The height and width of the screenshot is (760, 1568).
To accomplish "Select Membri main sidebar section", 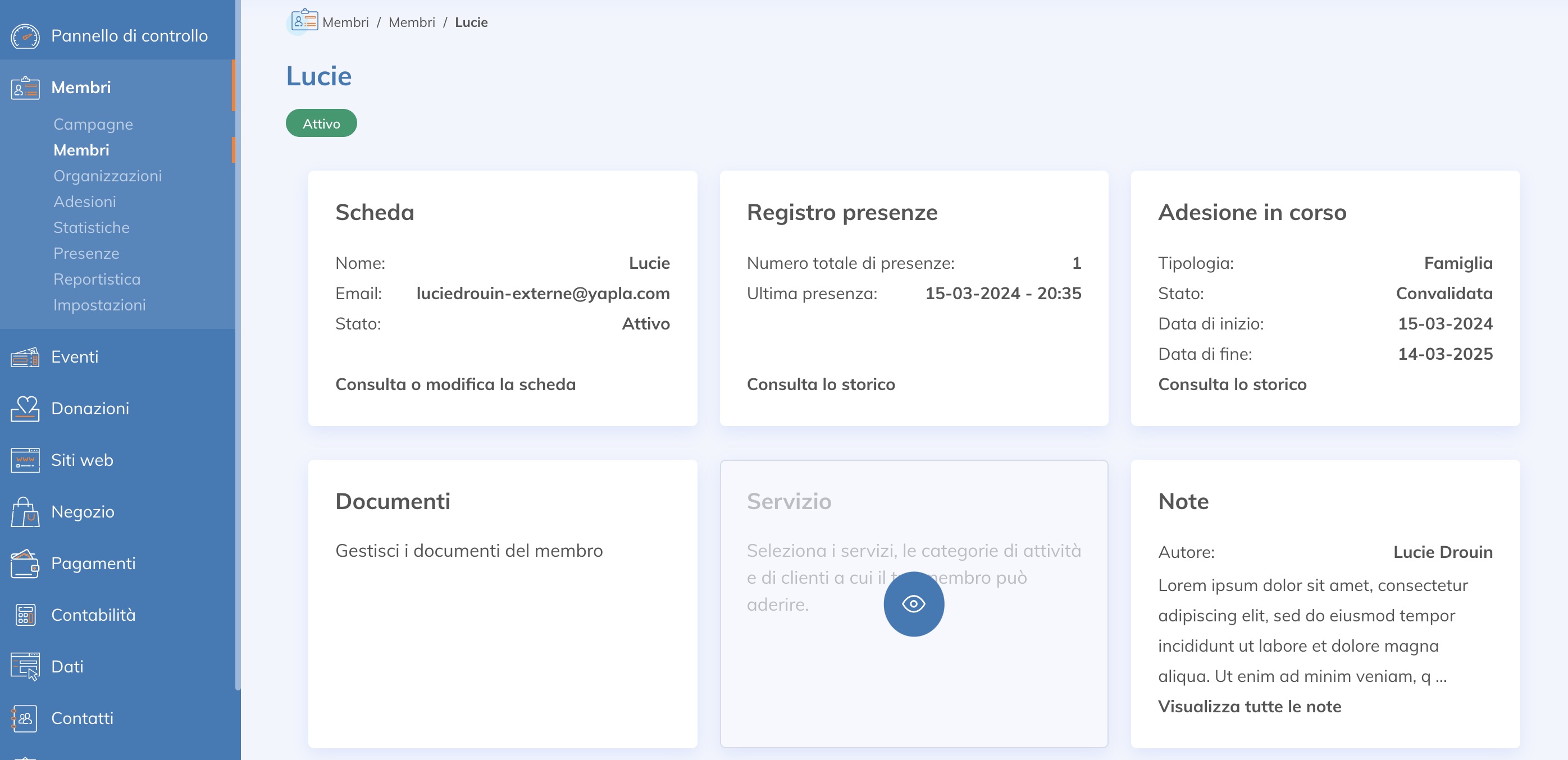I will tap(81, 88).
